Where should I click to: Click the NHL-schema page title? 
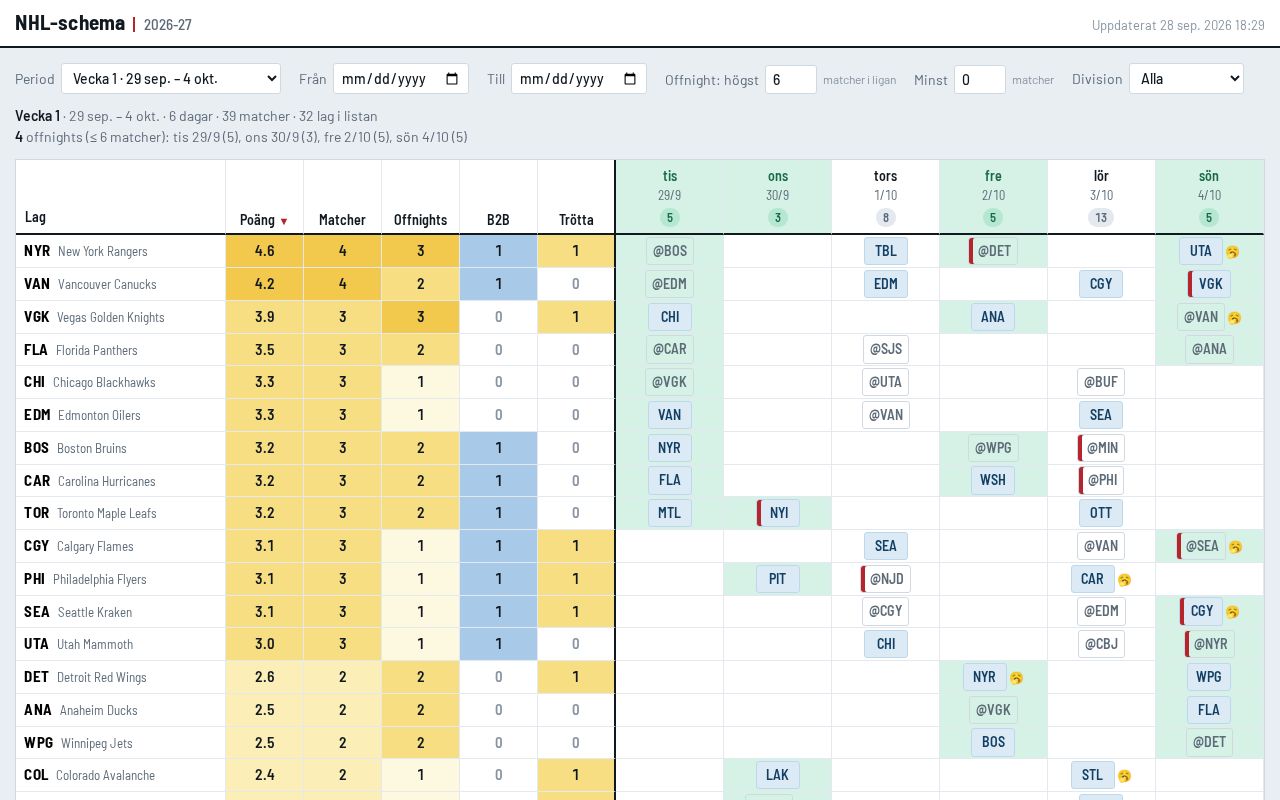[70, 23]
